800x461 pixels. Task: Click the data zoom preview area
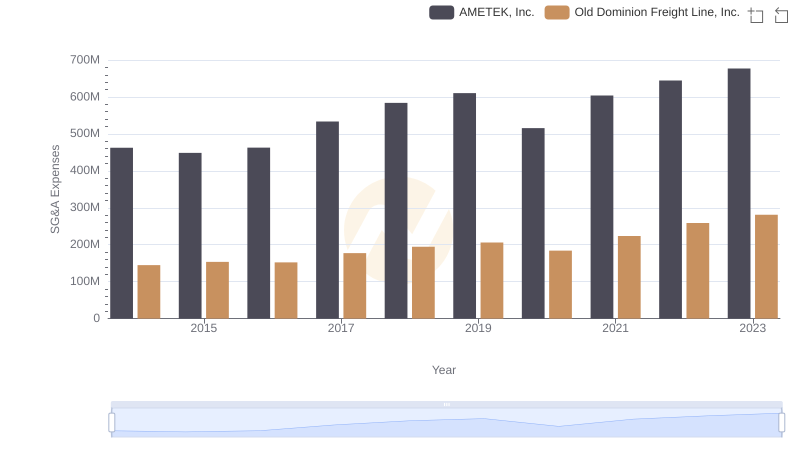(x=446, y=423)
